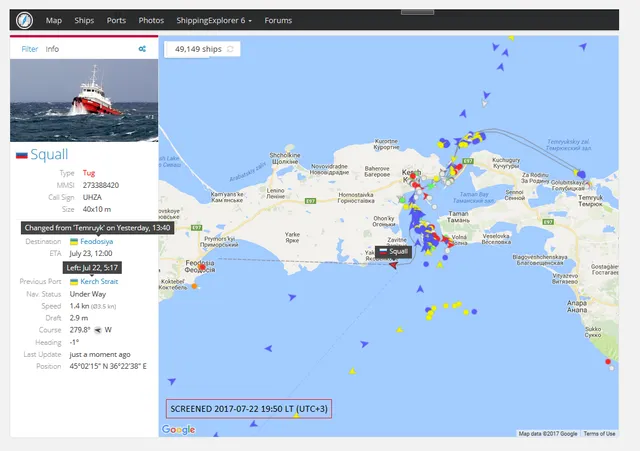Click the orange marker near Koktebel
This screenshot has width=640, height=451.
coord(195,285)
